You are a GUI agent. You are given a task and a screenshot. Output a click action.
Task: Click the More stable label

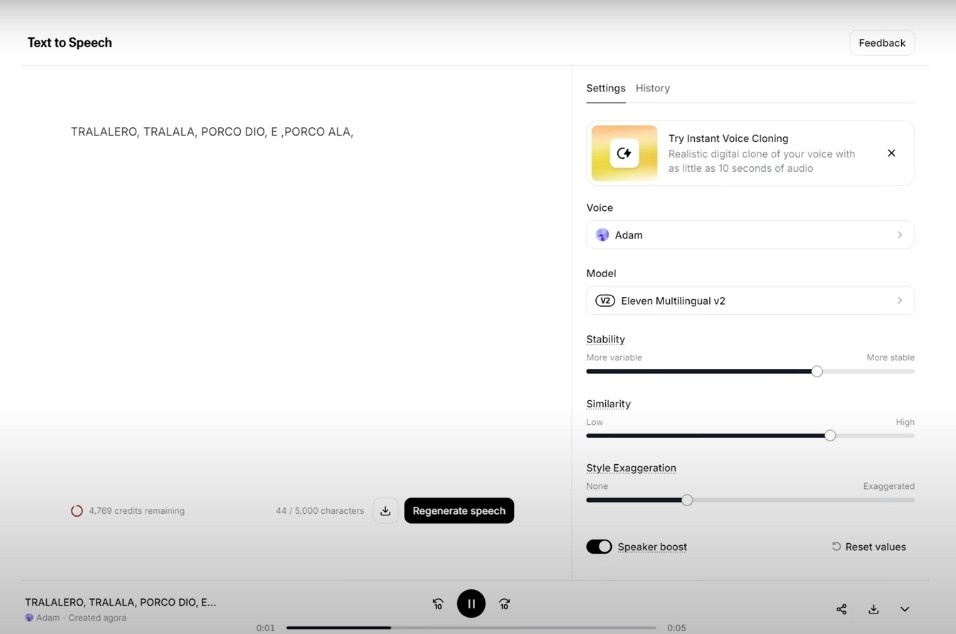(x=890, y=357)
